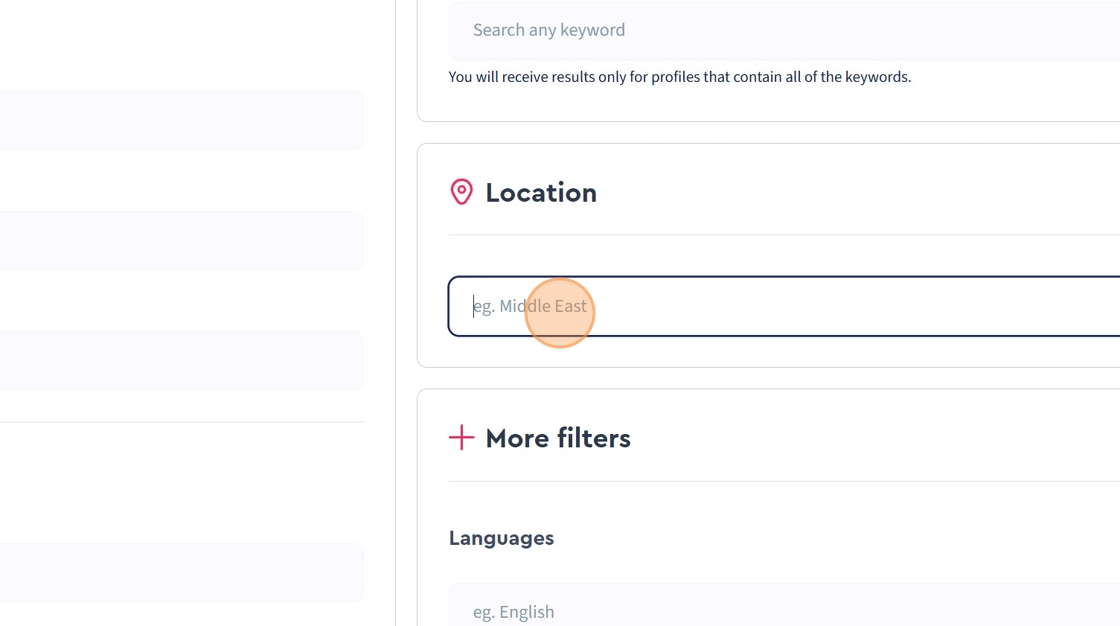Image resolution: width=1120 pixels, height=626 pixels.
Task: Expand the More filters section heading
Action: pyautogui.click(x=557, y=438)
